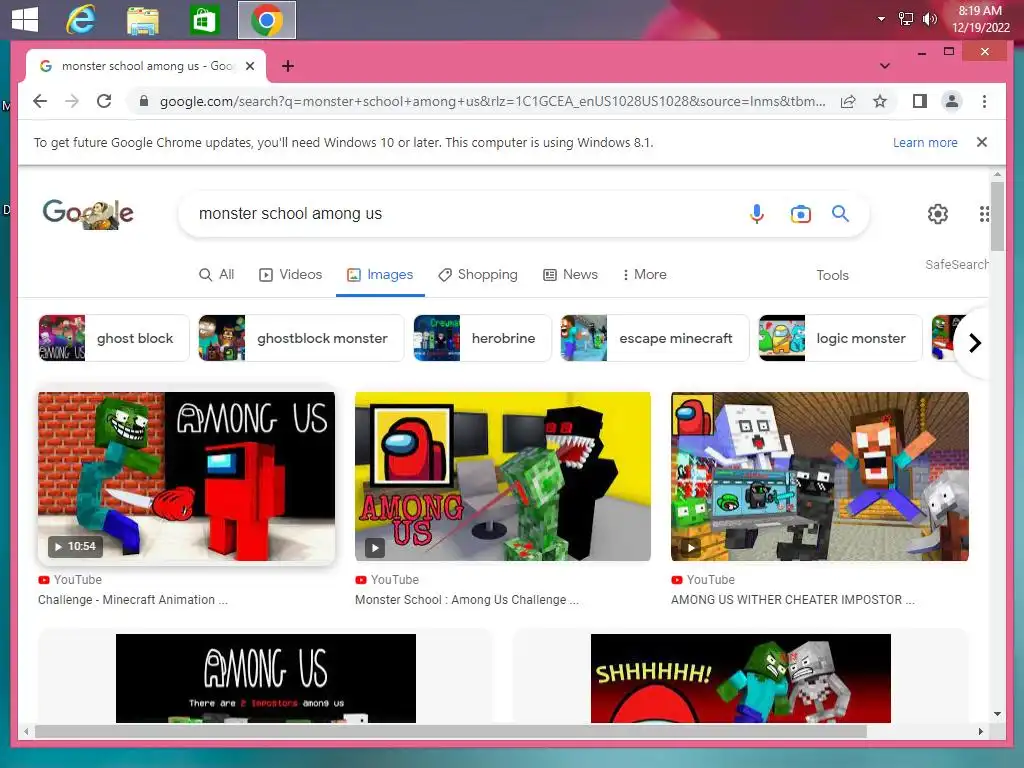The image size is (1024, 768).
Task: Open Monster School : Among Us Challenge link
Action: pos(467,600)
